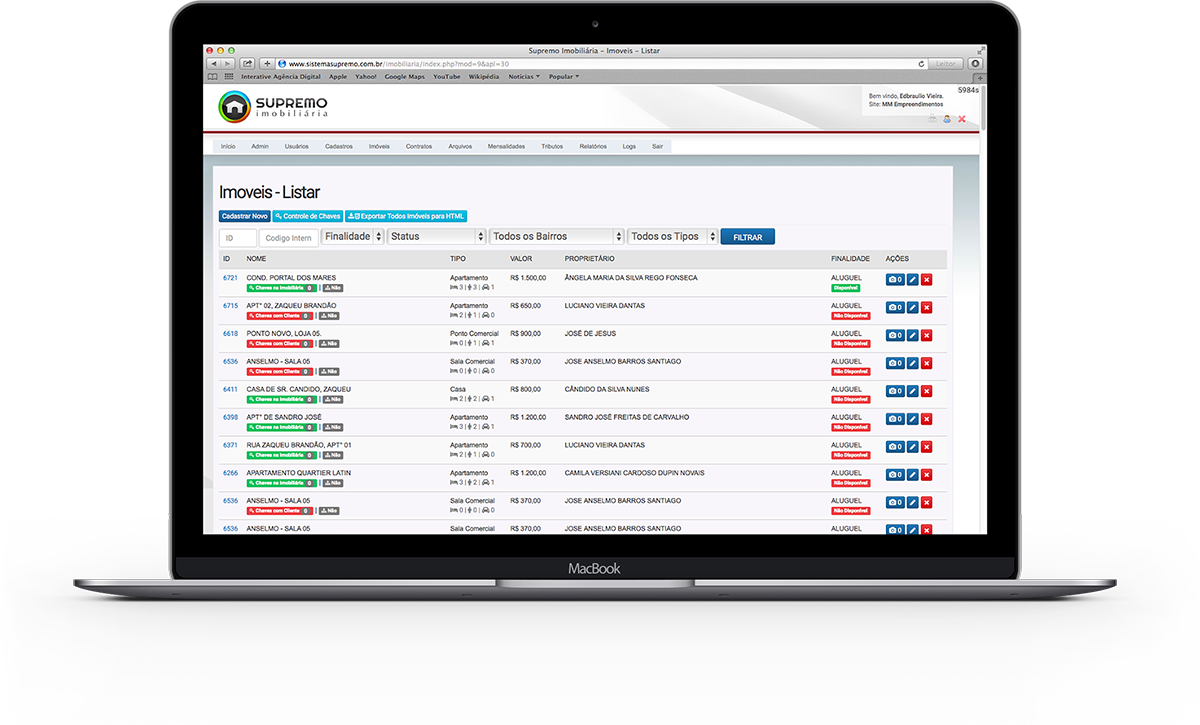The image size is (1200, 725).
Task: Open property ID 6411 link
Action: (x=230, y=389)
